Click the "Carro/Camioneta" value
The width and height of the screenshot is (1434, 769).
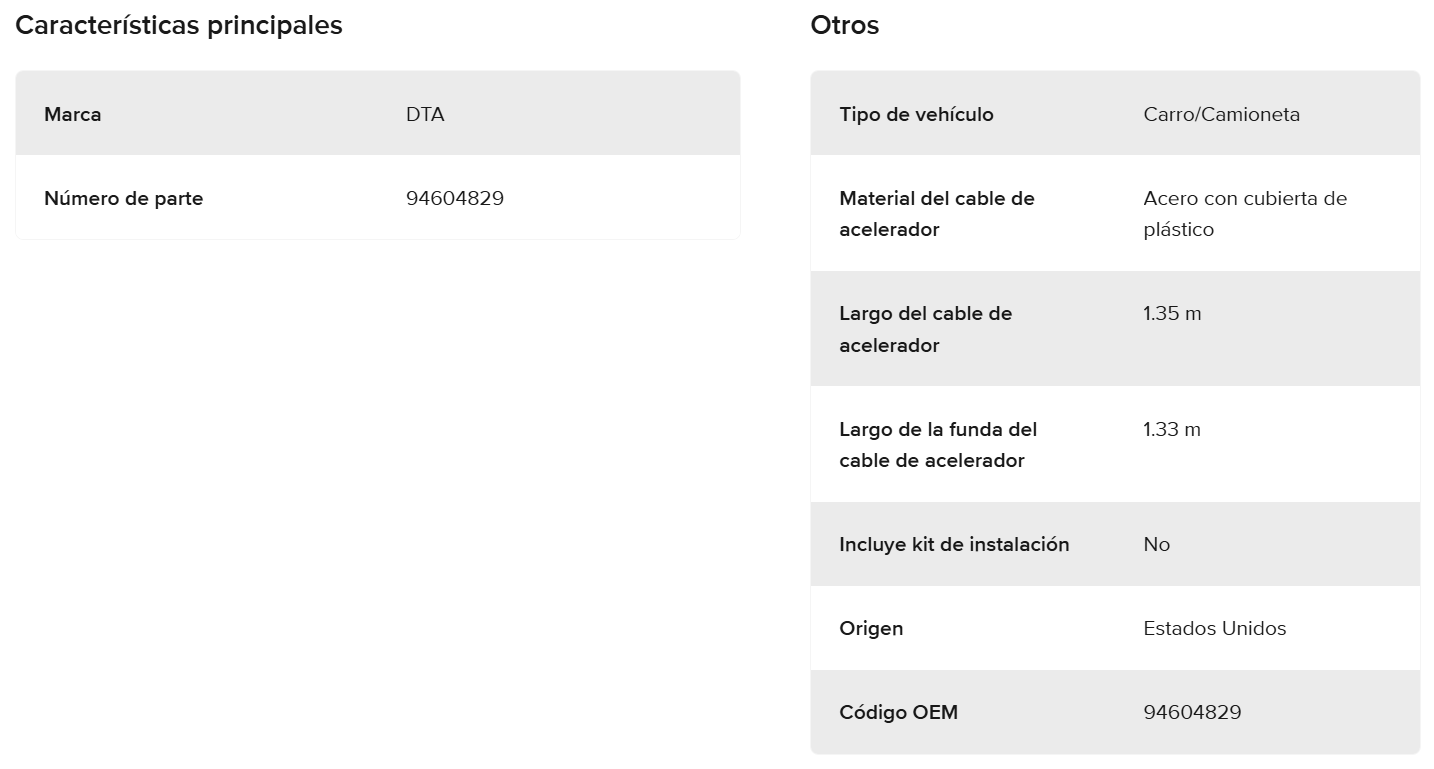[1222, 114]
